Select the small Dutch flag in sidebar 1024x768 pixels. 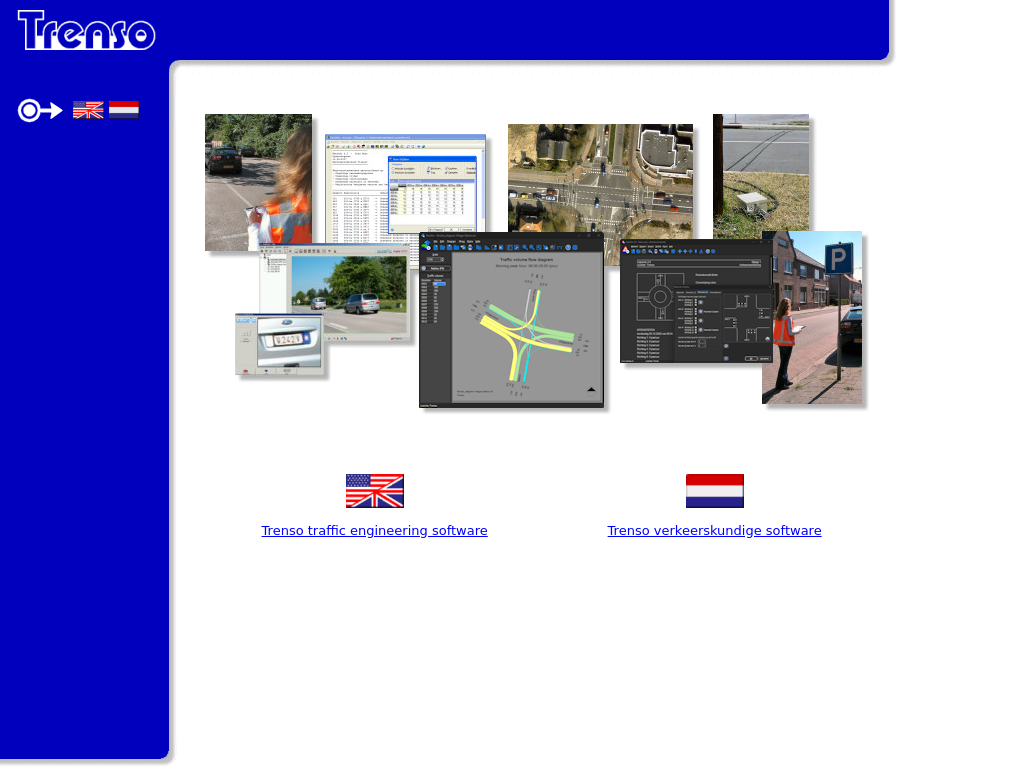pos(124,110)
